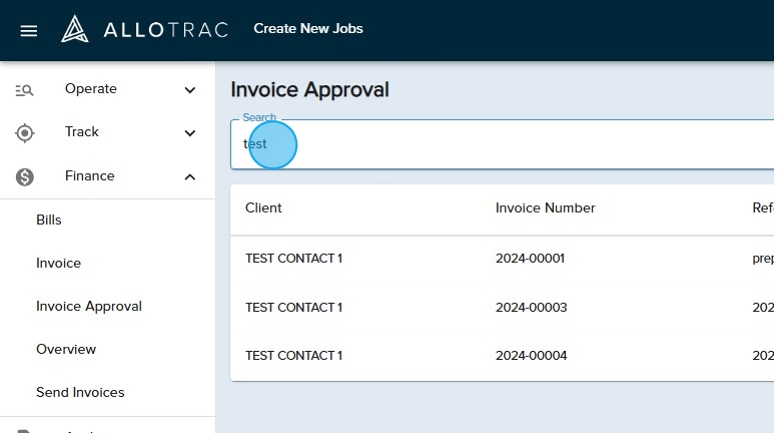774x433 pixels.
Task: Open the Bills page
Action: [x=49, y=220]
